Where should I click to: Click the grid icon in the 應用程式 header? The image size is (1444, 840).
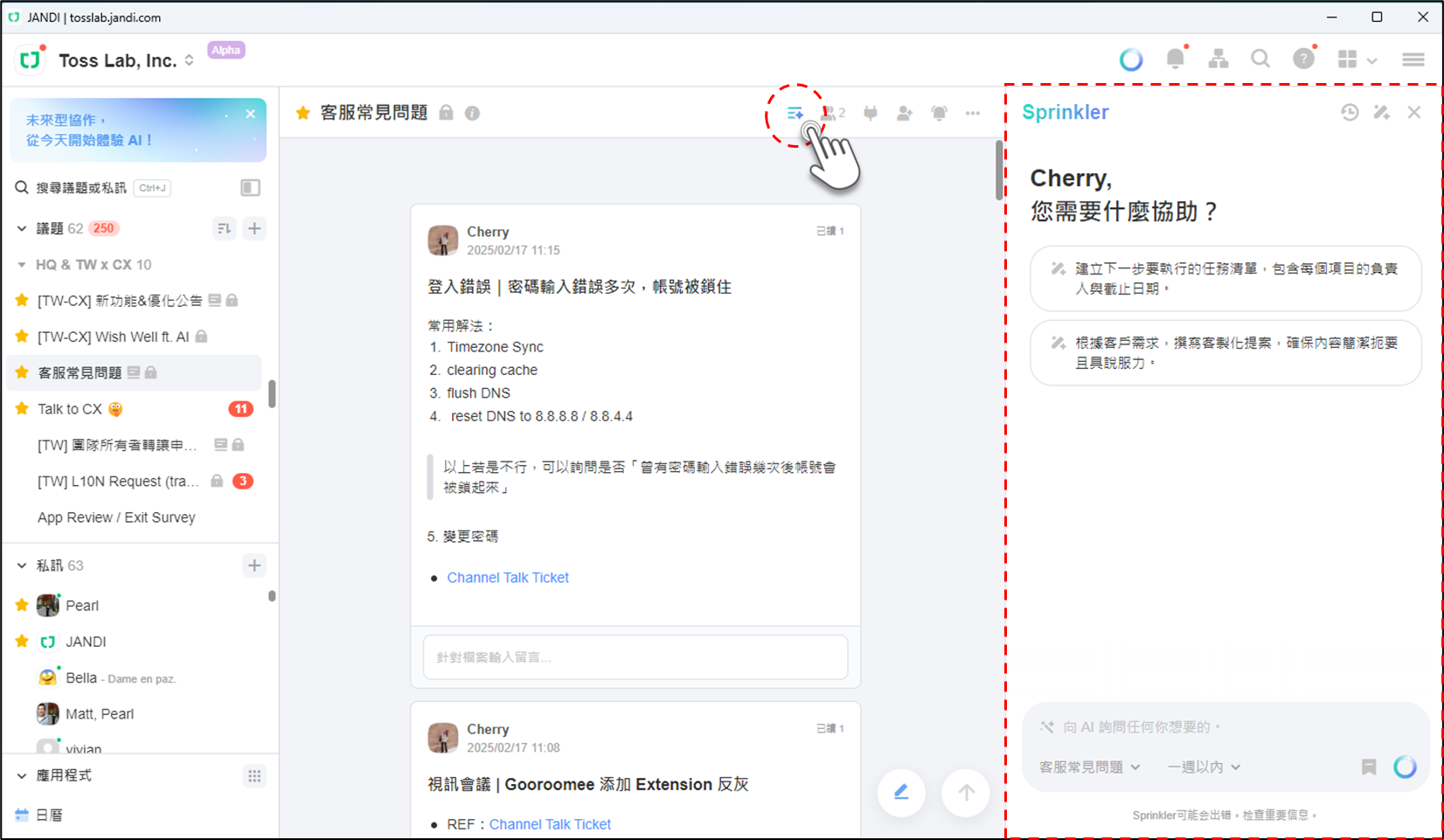[254, 776]
